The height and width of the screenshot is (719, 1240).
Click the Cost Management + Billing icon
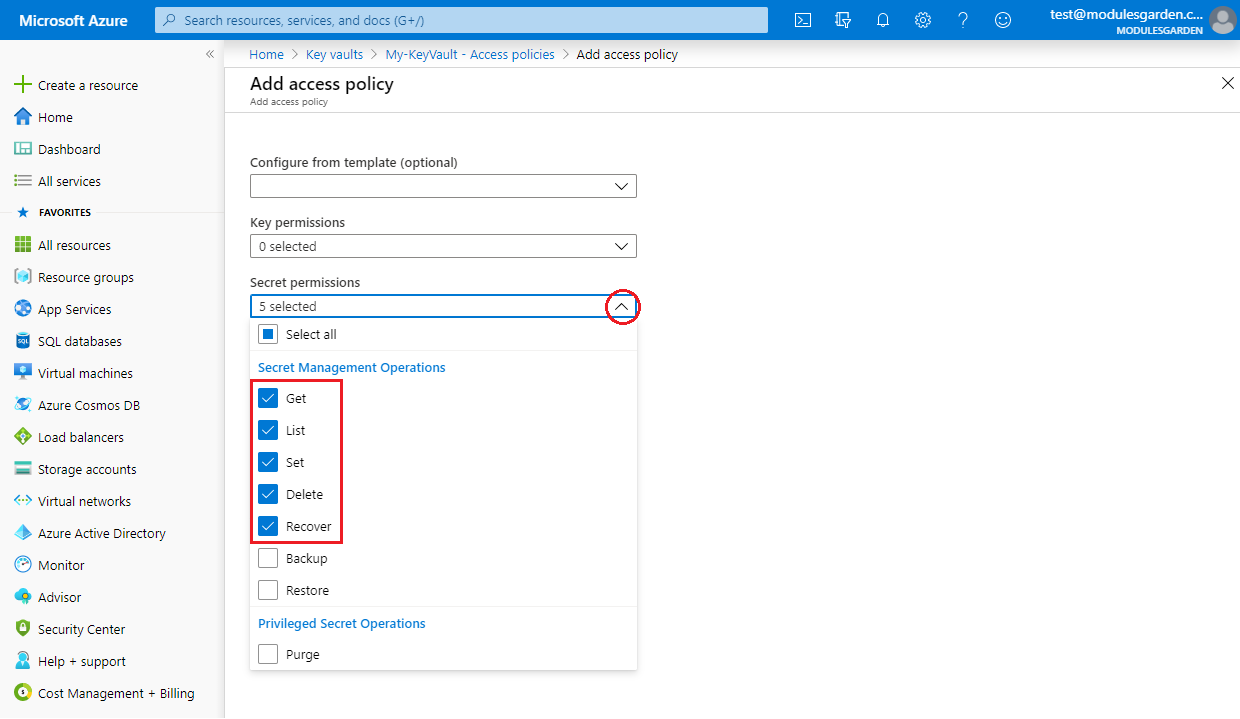click(x=23, y=693)
